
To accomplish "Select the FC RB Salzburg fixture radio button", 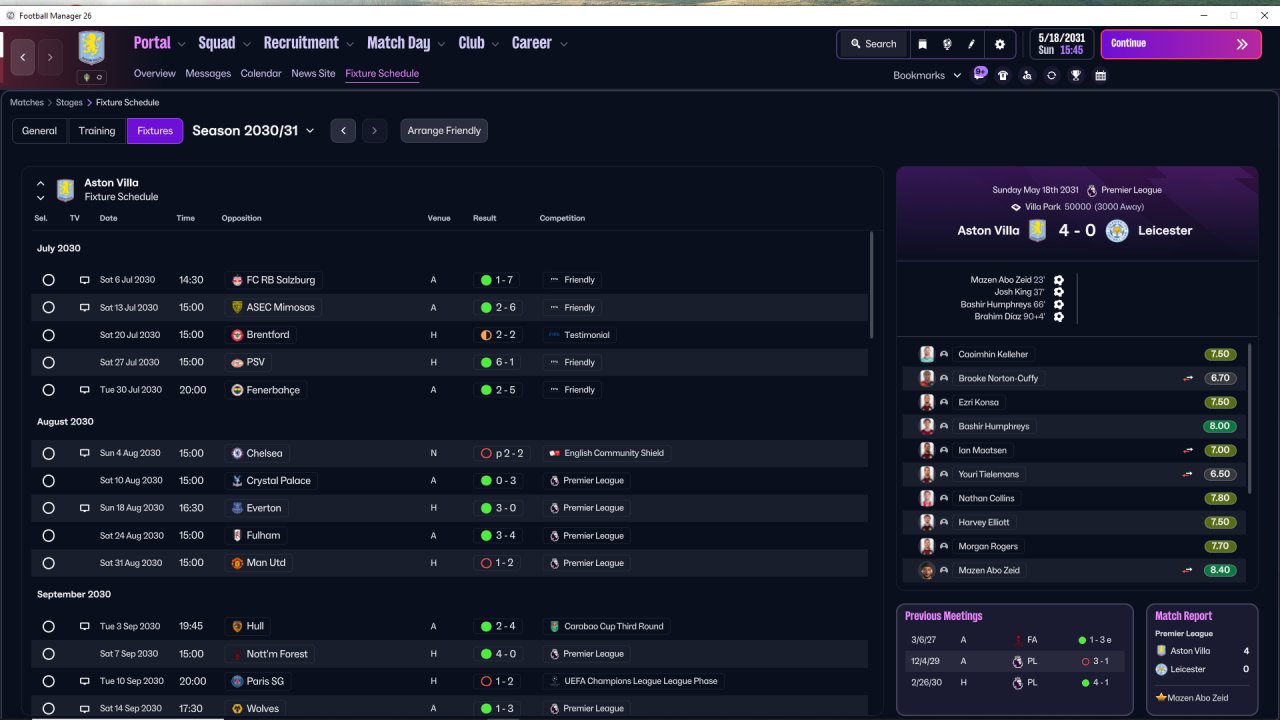I will coord(48,280).
